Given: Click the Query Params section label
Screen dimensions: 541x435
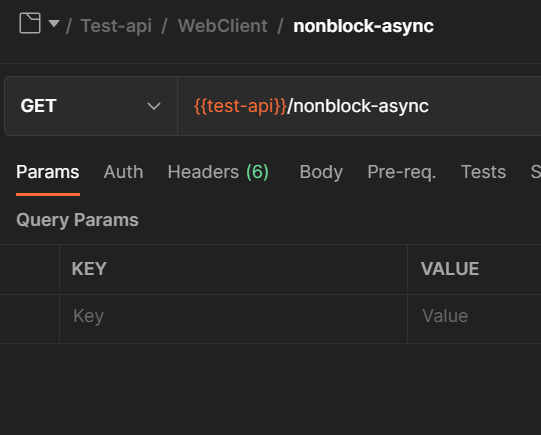Looking at the screenshot, I should (x=77, y=220).
